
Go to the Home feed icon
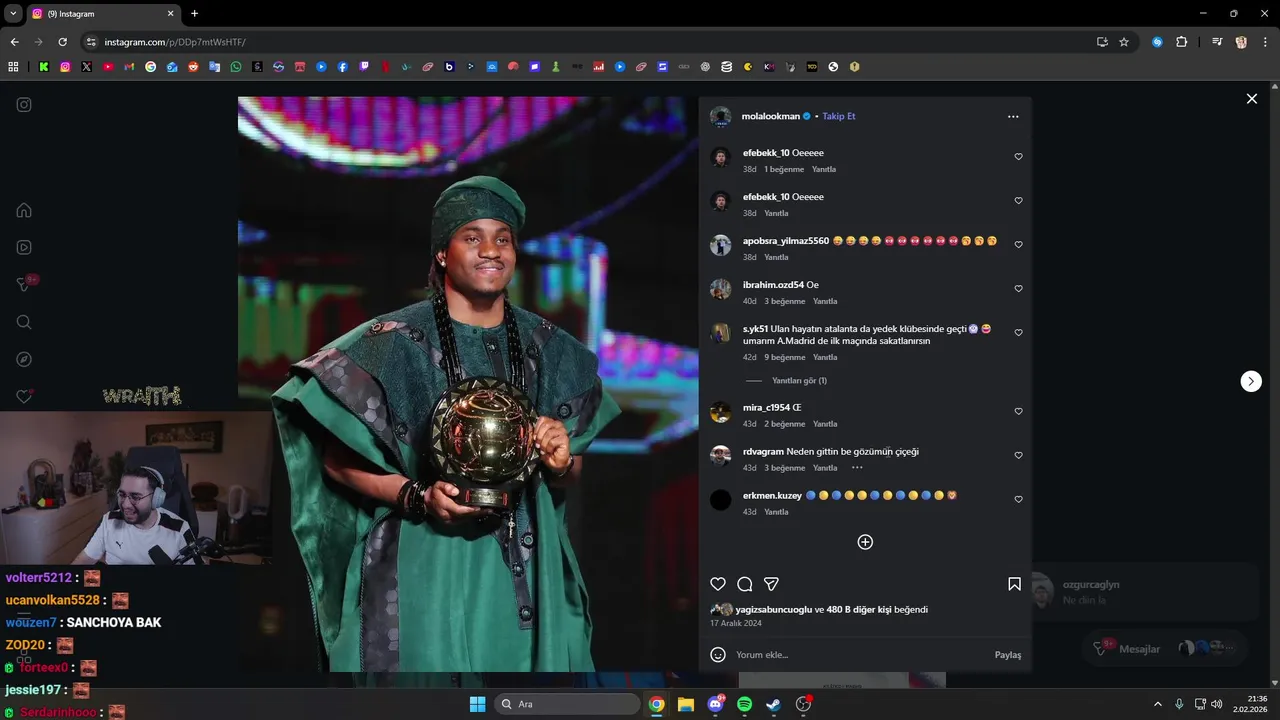pyautogui.click(x=24, y=210)
